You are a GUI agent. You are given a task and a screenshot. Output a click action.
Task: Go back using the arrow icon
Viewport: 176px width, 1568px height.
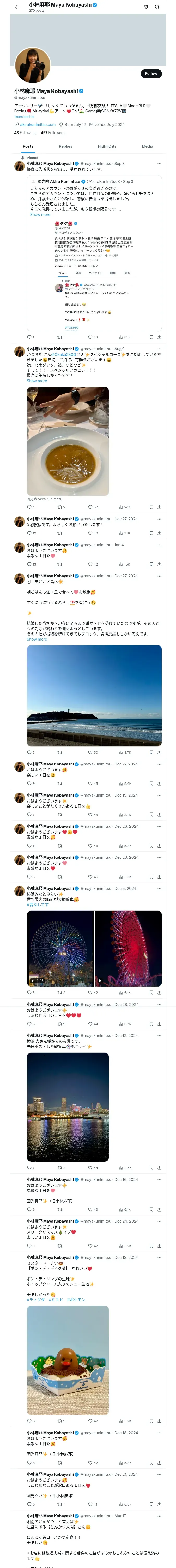(x=17, y=7)
